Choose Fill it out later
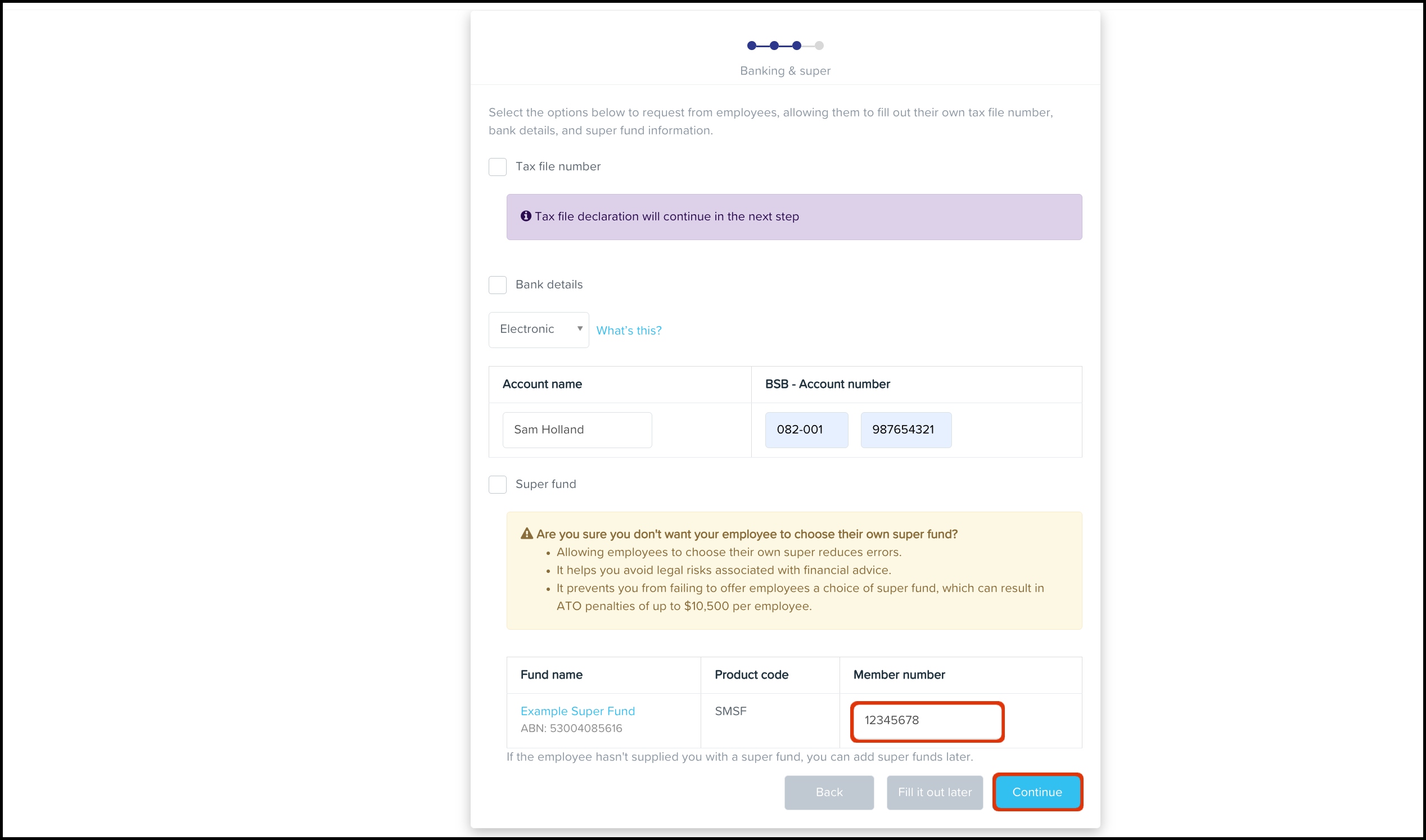 934,792
